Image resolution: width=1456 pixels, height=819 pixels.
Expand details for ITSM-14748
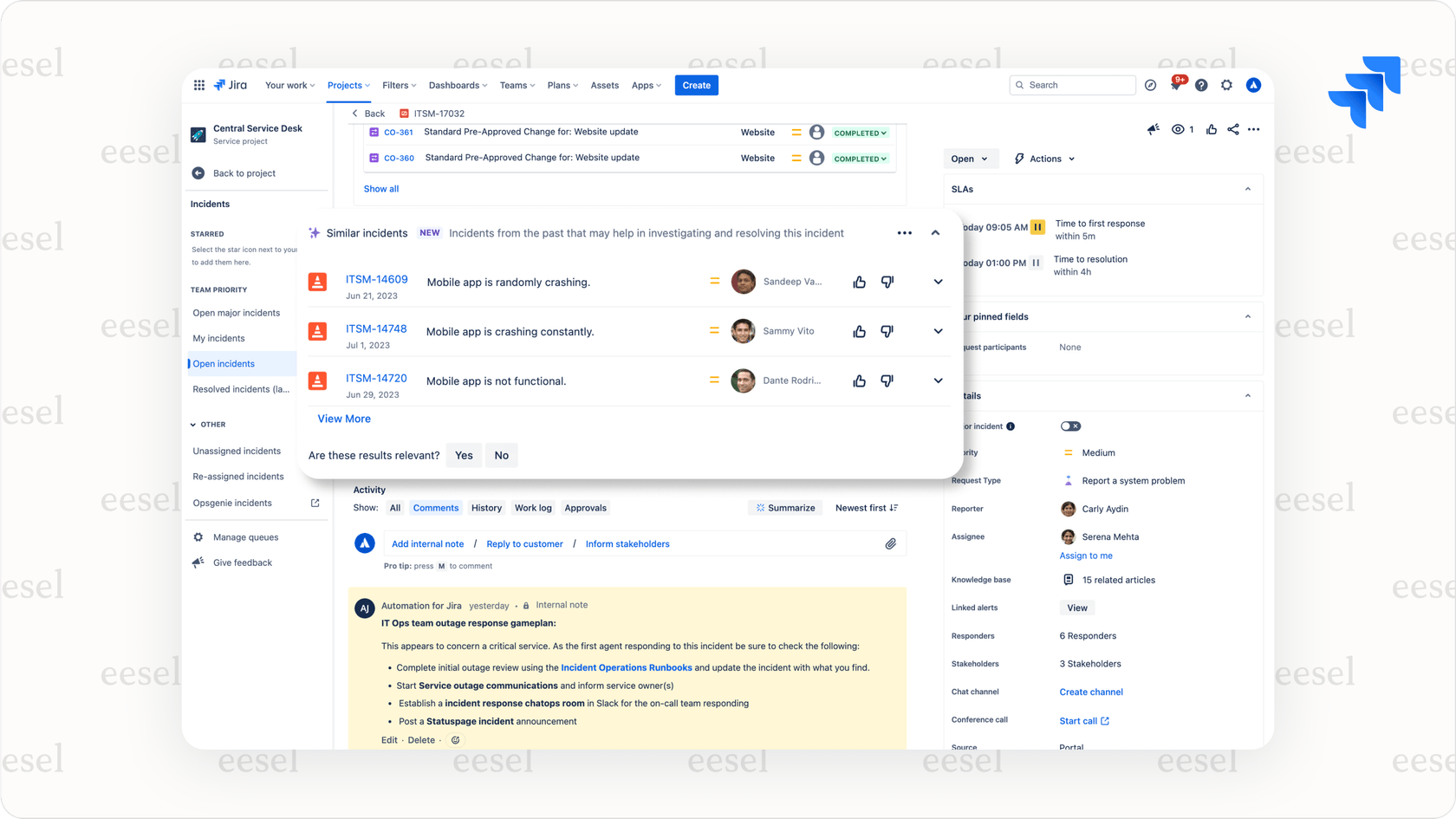(937, 331)
